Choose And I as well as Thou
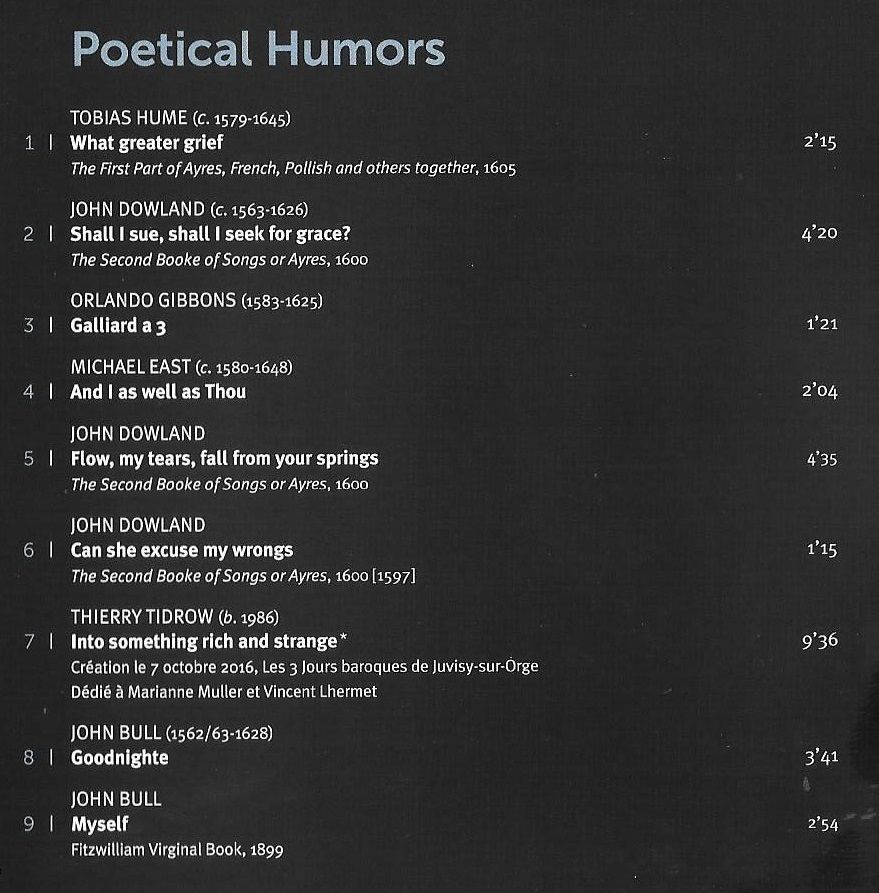The image size is (879, 893). [158, 392]
